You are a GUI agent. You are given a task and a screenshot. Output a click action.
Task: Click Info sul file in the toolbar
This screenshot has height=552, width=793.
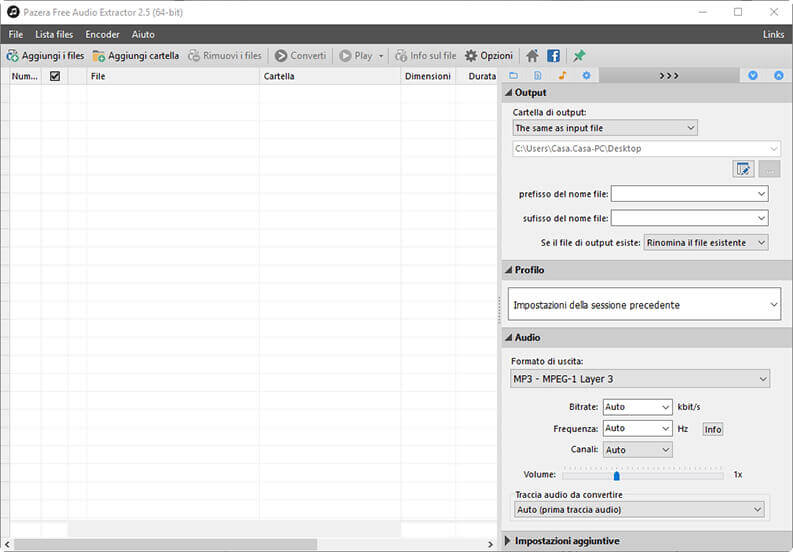coord(425,56)
